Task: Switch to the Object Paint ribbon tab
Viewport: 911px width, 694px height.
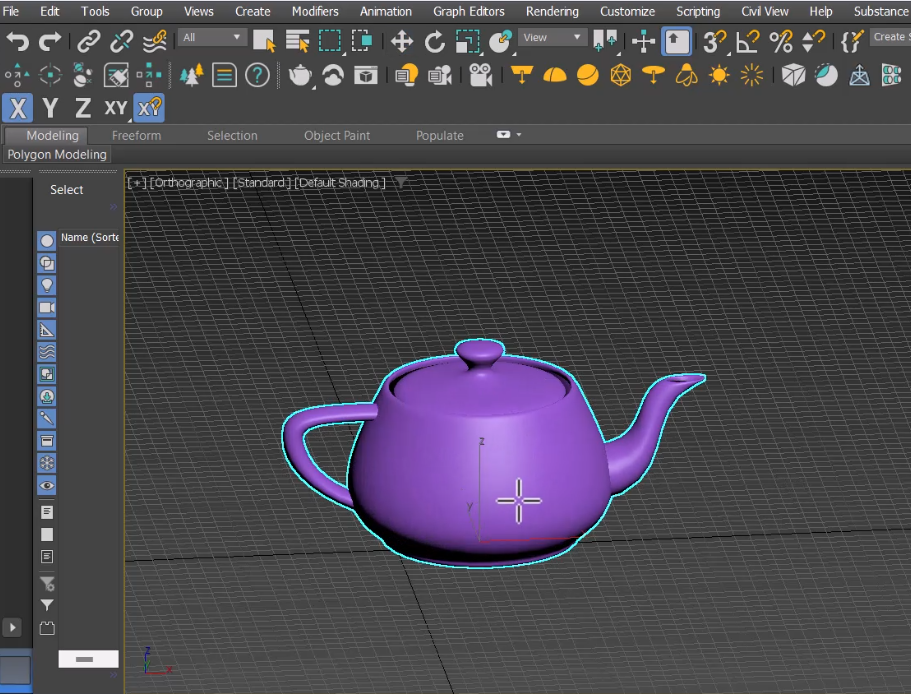Action: pyautogui.click(x=337, y=136)
